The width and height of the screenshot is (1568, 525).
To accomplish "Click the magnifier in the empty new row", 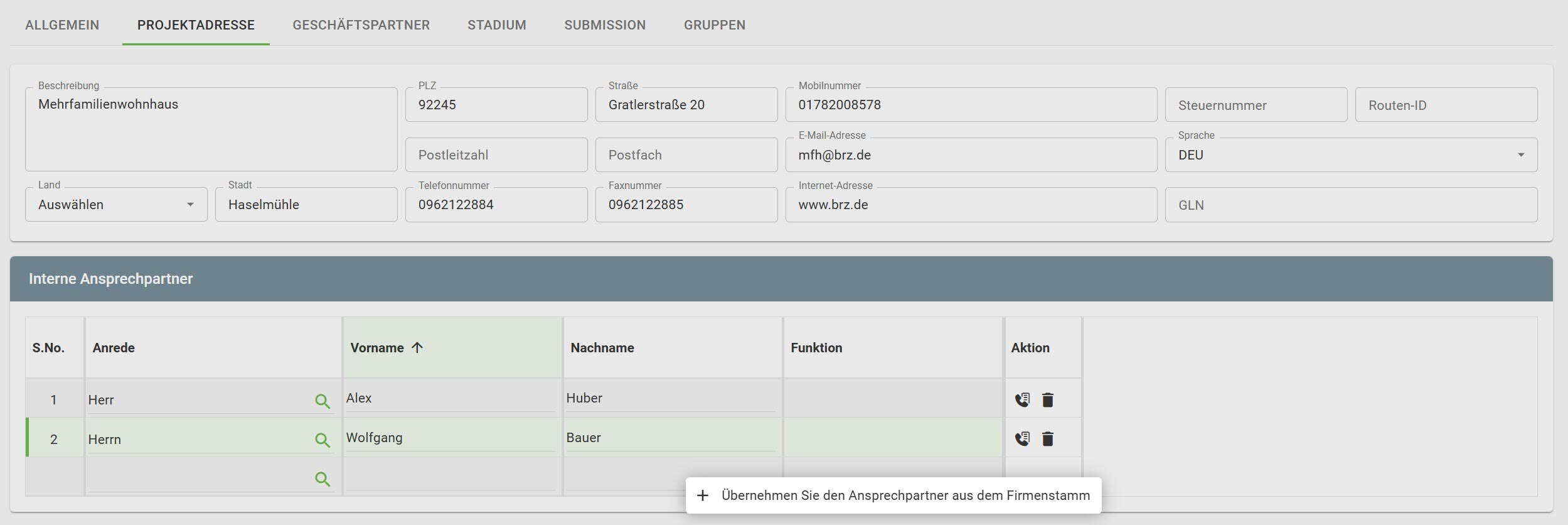I will [322, 479].
